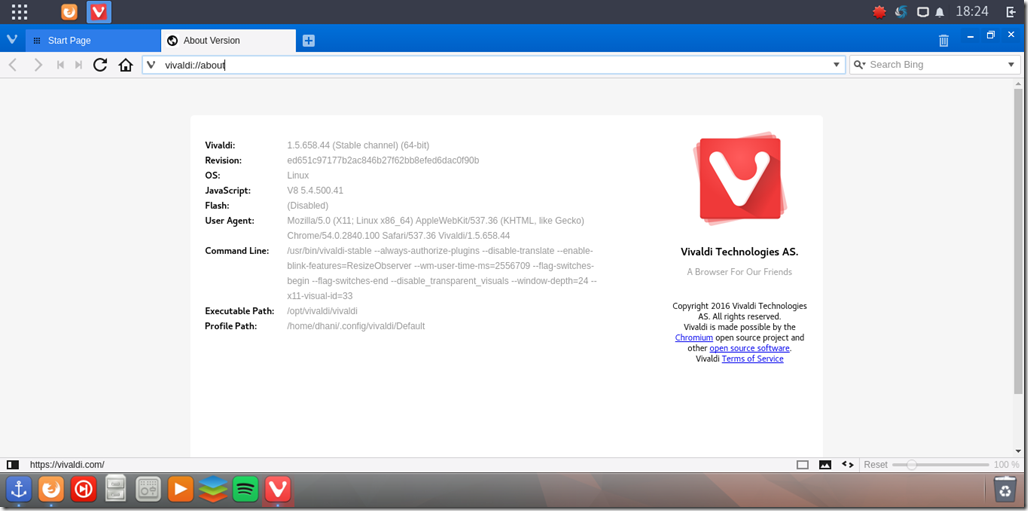Open page actions icon in status bar
The image size is (1028, 511).
point(847,464)
